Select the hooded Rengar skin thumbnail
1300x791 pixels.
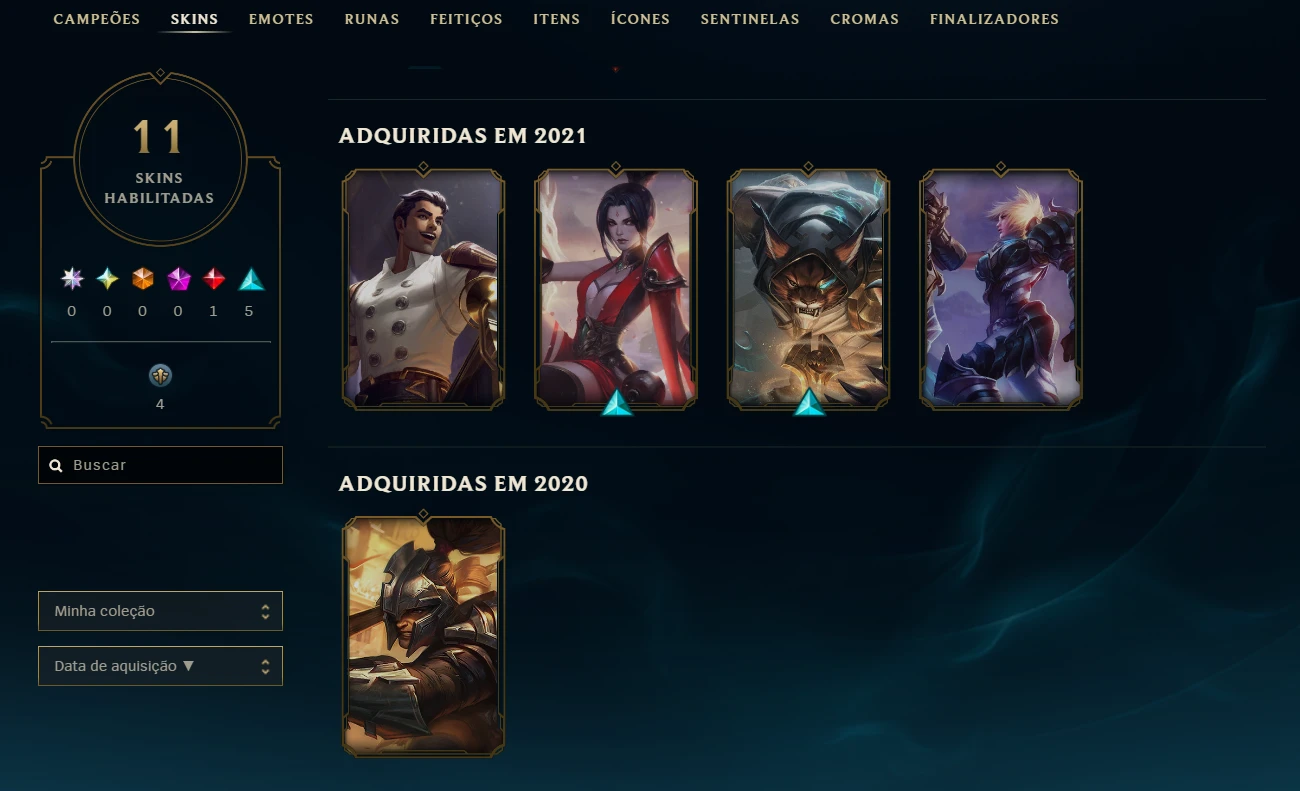[x=808, y=289]
